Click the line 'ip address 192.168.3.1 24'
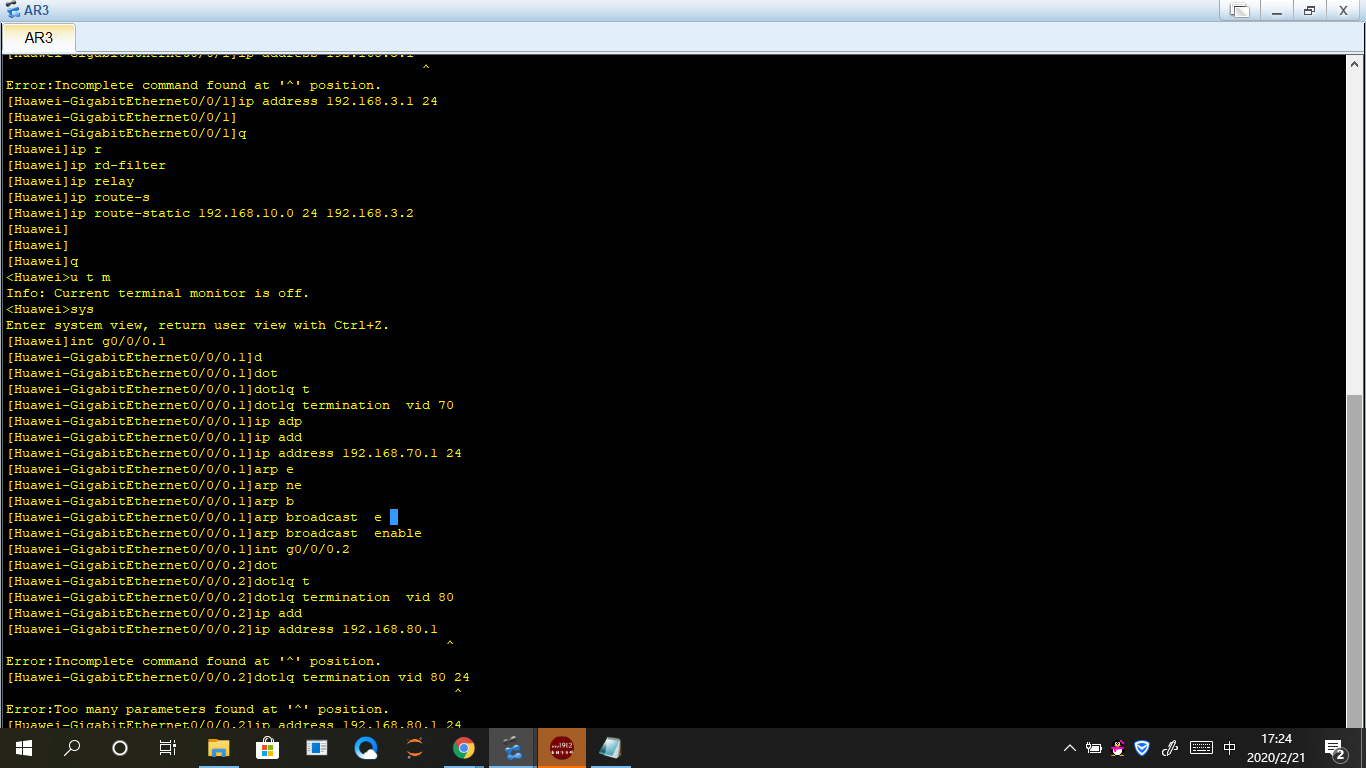 222,101
